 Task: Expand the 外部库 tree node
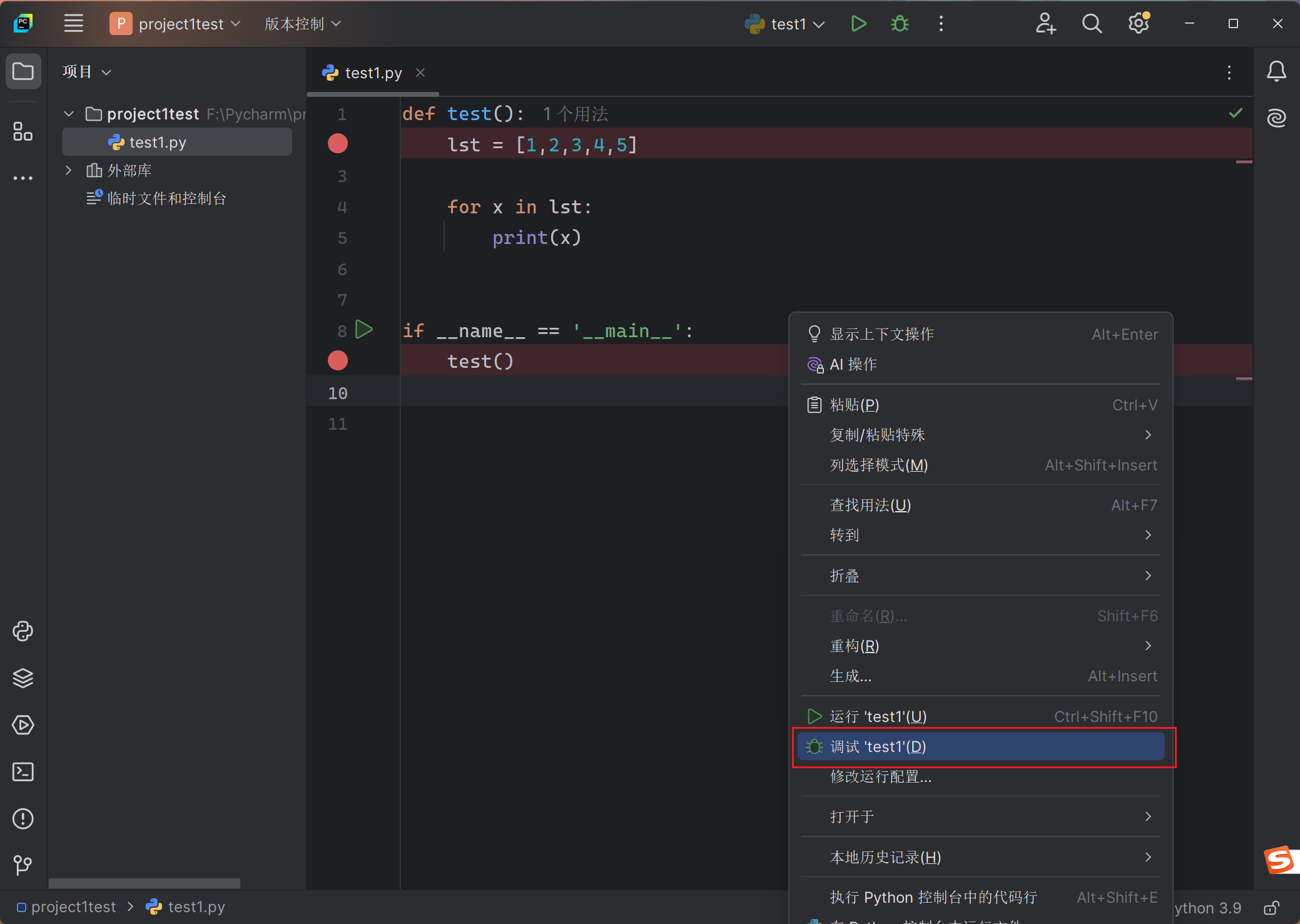[69, 170]
